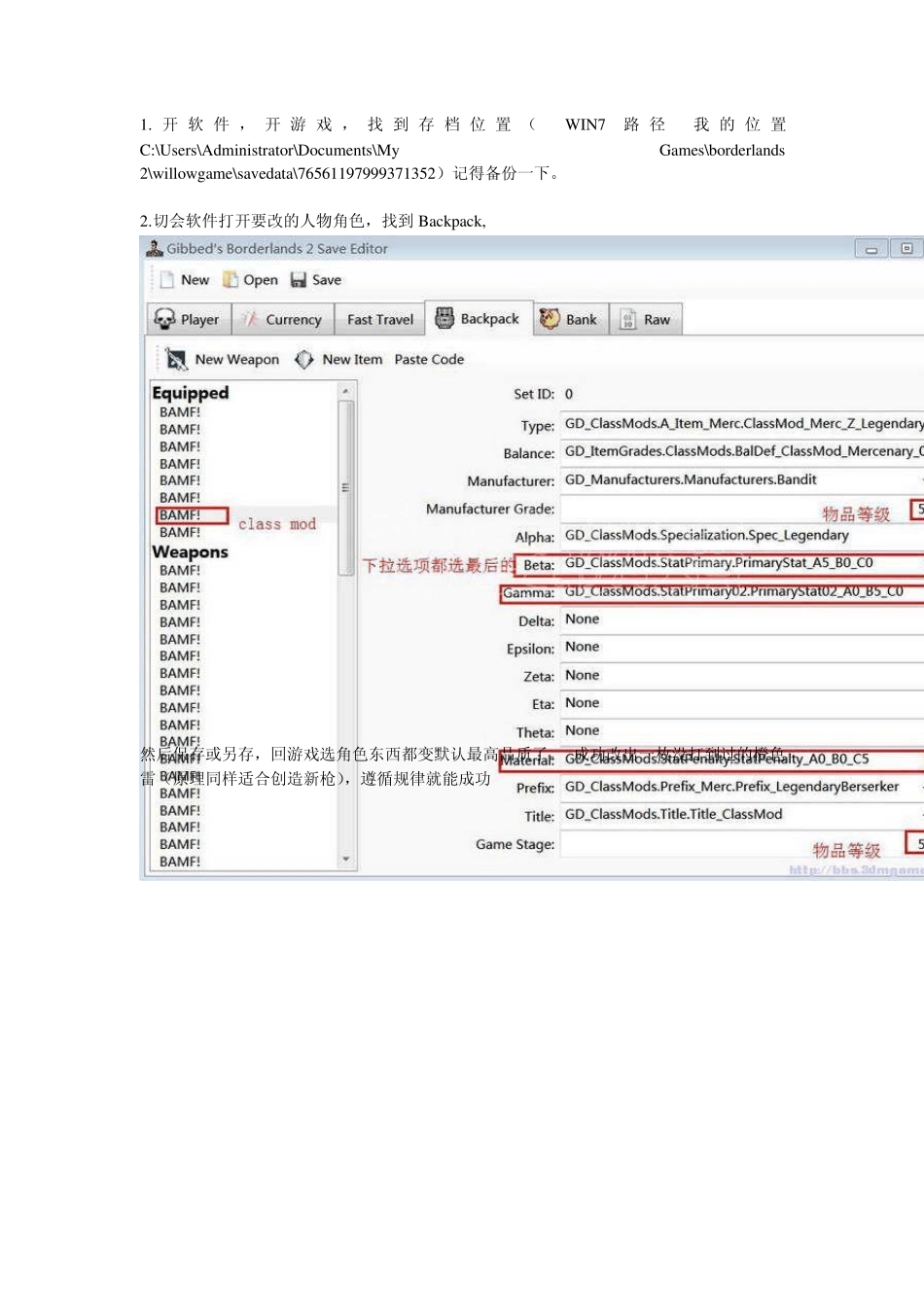
Task: Open the Player skull icon tab
Action: (165, 320)
